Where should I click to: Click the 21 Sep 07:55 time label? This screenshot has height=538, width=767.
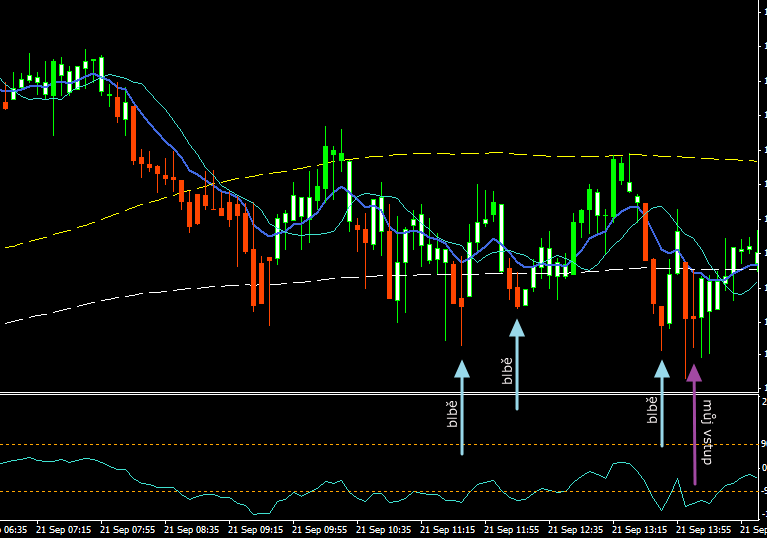coord(128,530)
